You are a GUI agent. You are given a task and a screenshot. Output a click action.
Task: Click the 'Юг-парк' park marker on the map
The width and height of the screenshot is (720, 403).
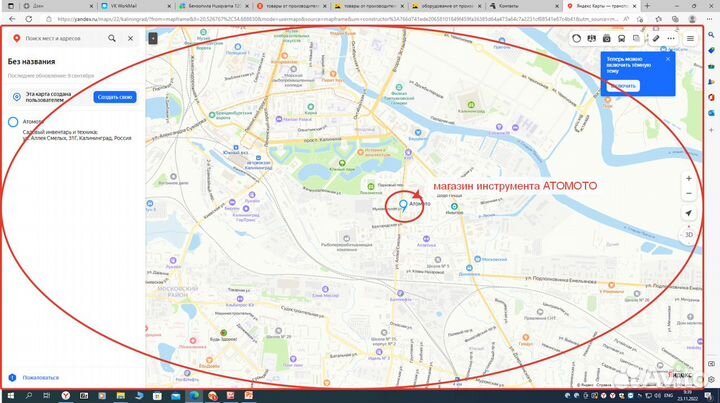pos(342,163)
